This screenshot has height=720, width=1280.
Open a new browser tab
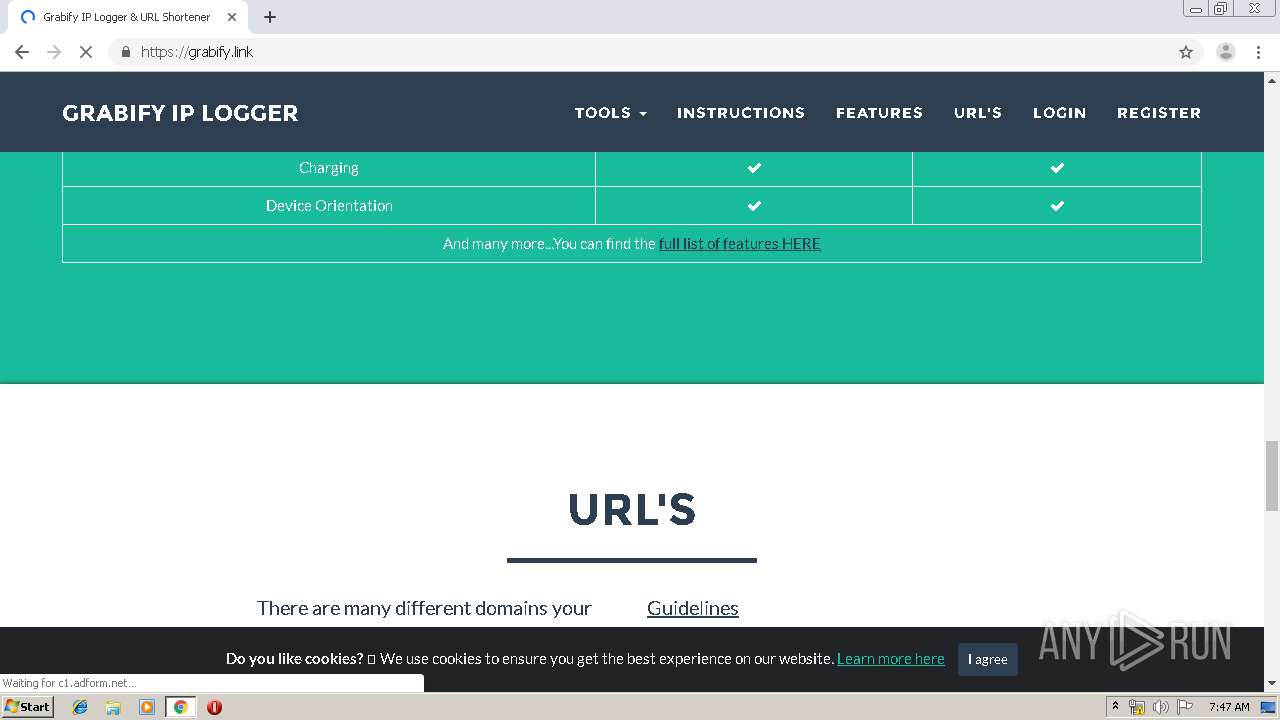point(270,17)
